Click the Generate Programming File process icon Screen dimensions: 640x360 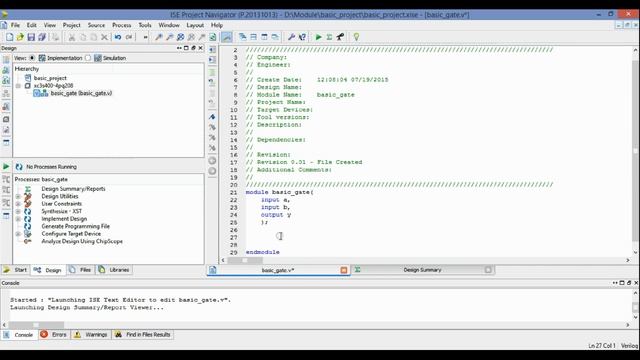click(x=27, y=226)
